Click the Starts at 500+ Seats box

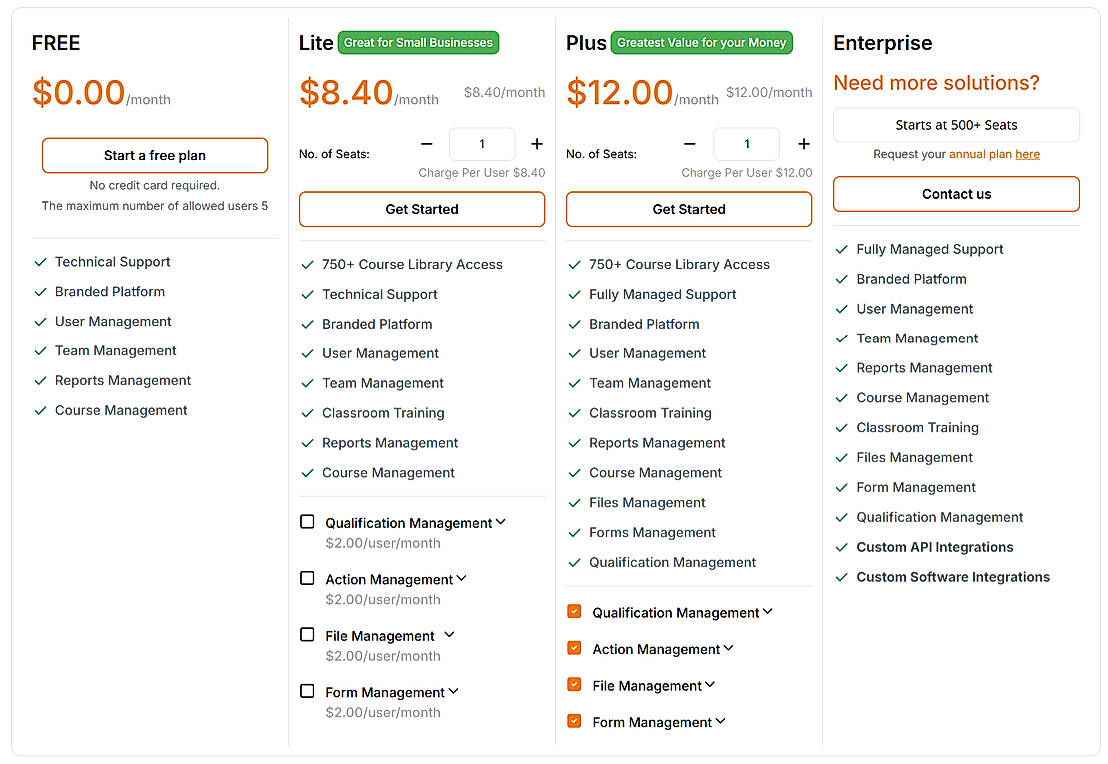tap(956, 125)
